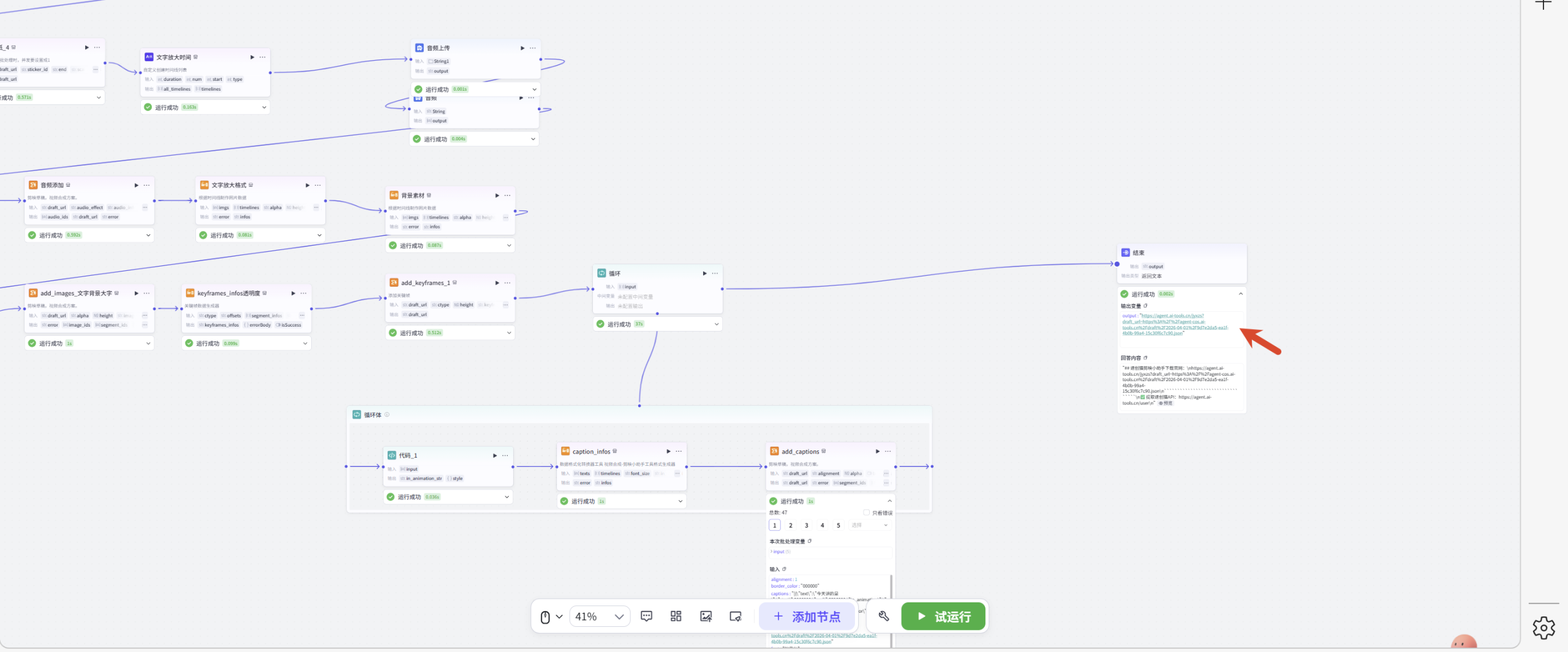Image resolution: width=1568 pixels, height=652 pixels.
Task: Click the green 试运行 button
Action: [x=943, y=616]
